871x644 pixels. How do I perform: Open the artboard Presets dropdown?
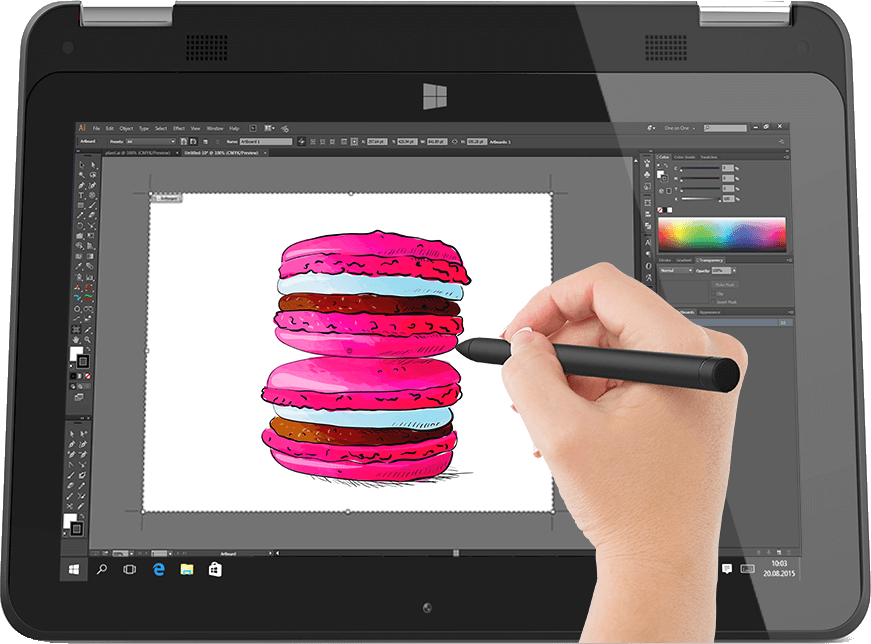tap(151, 142)
